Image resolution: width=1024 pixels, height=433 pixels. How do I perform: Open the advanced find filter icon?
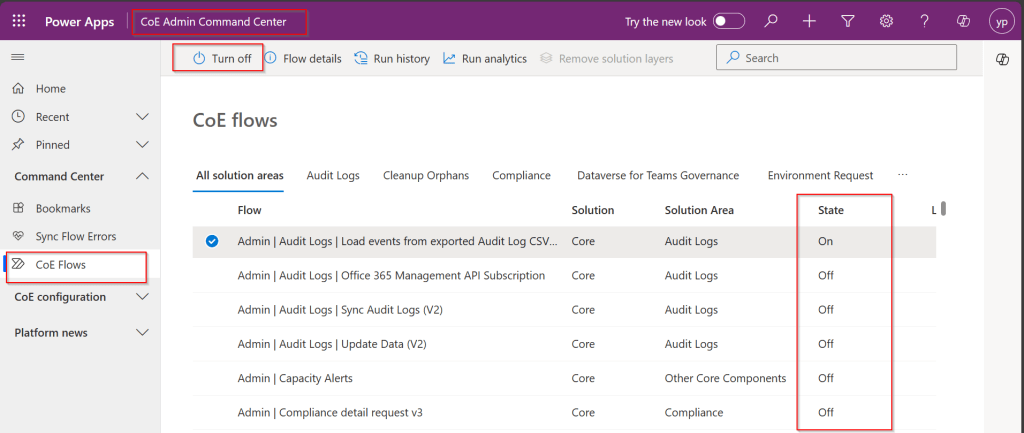pos(847,21)
